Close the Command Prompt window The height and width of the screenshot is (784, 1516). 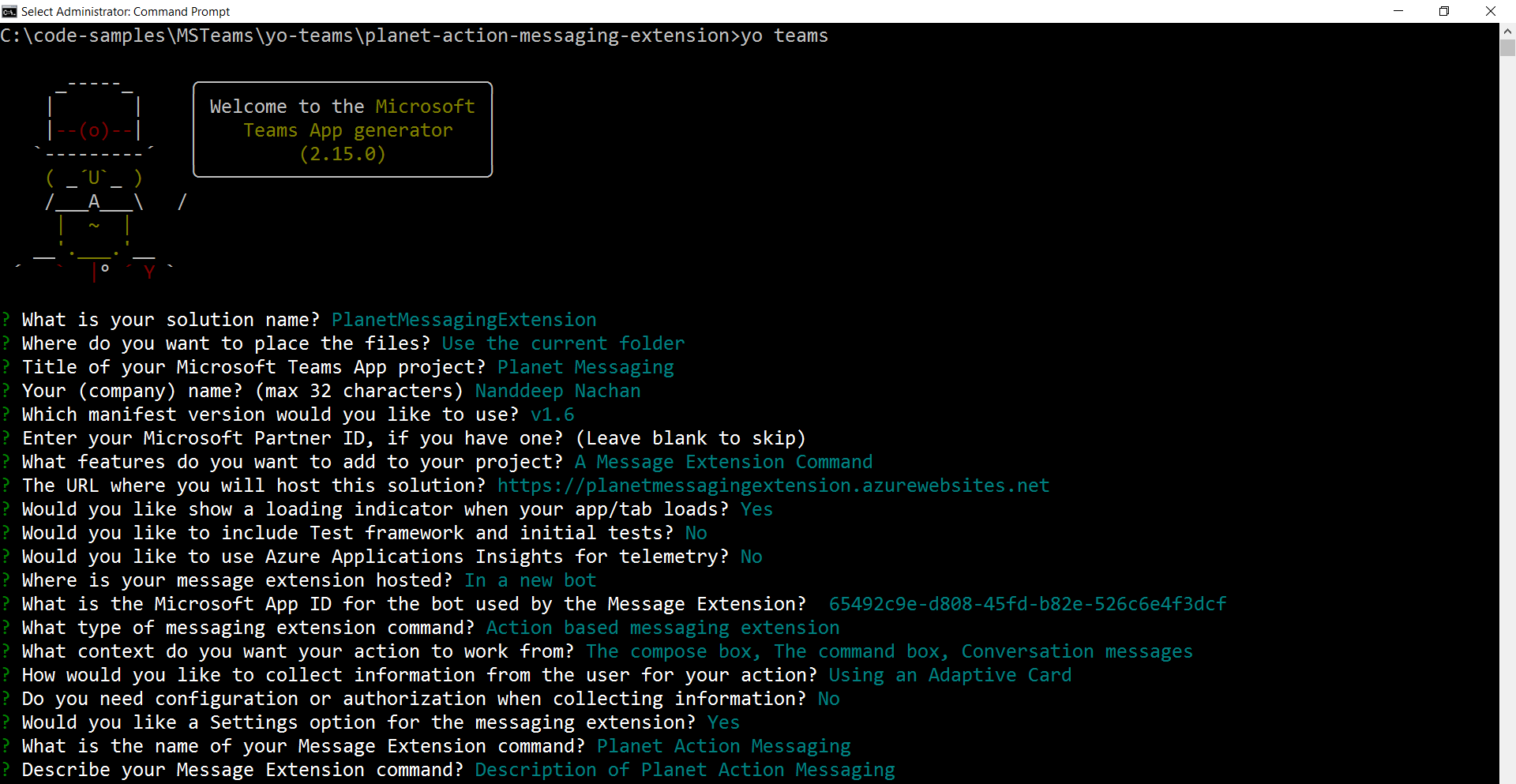1490,11
